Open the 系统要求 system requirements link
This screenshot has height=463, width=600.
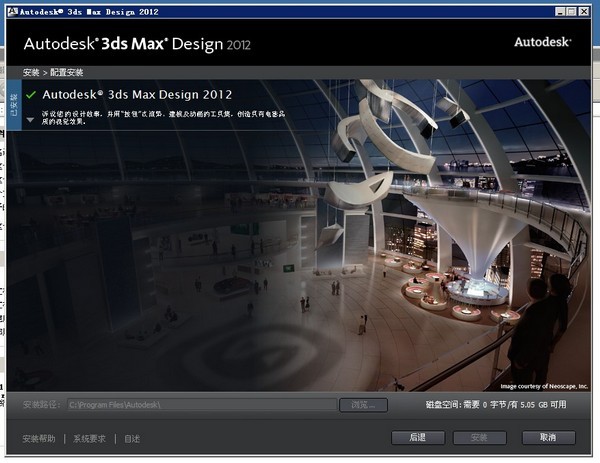89,438
